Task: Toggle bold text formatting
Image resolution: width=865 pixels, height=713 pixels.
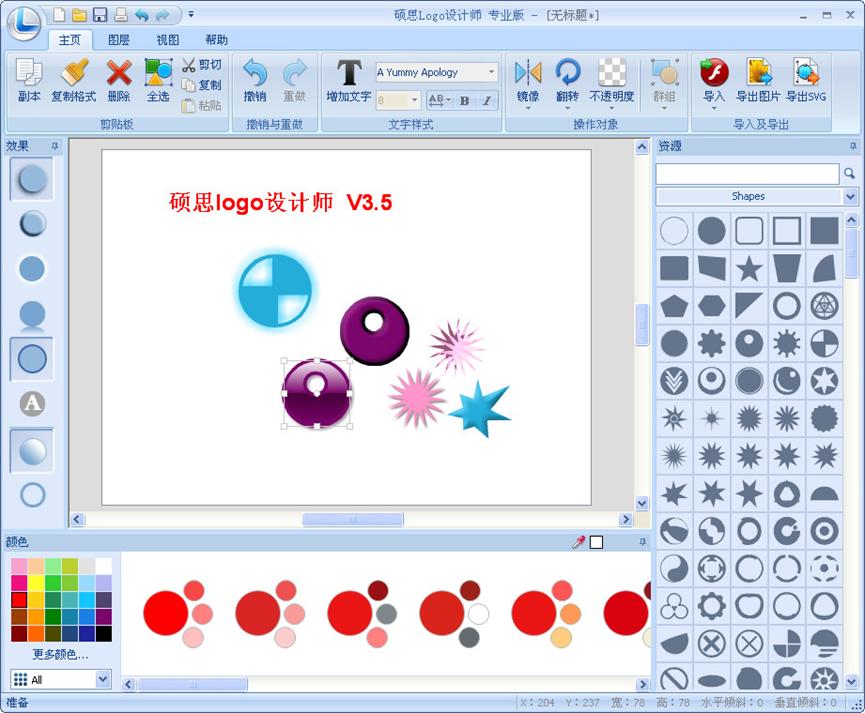Action: pyautogui.click(x=466, y=100)
